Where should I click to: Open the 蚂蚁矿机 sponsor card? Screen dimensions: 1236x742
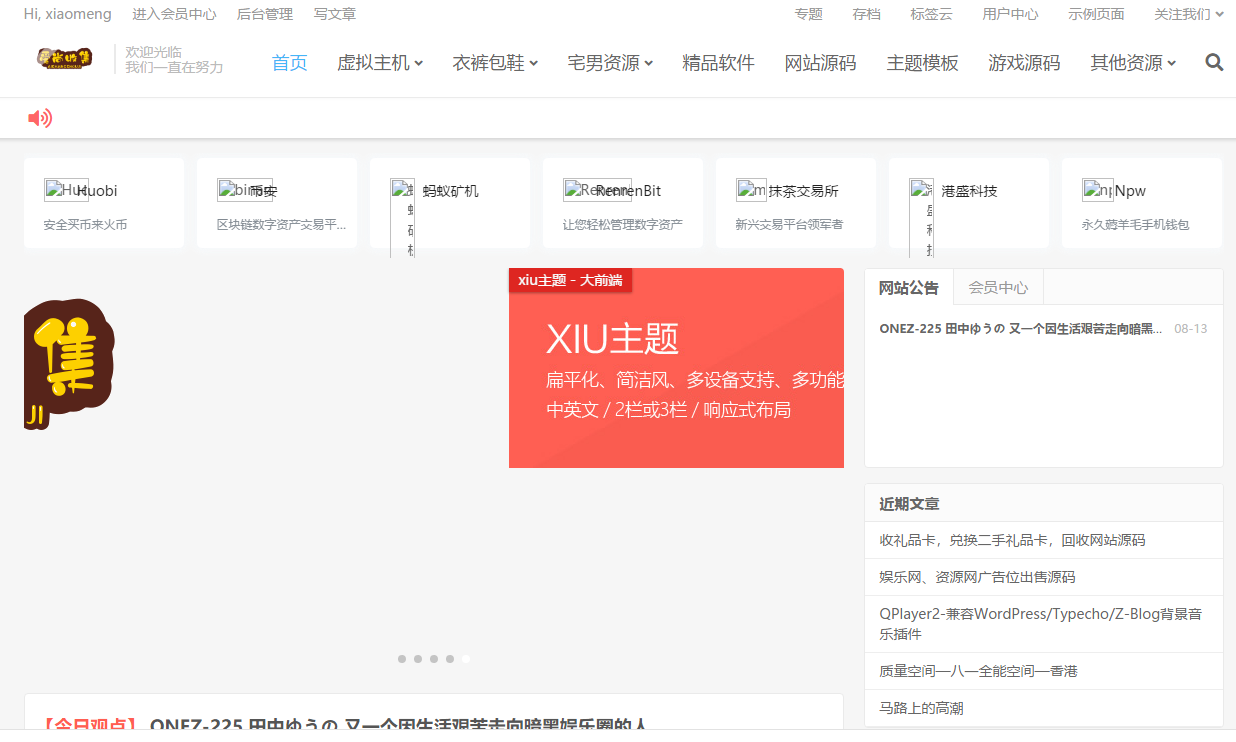pyautogui.click(x=450, y=203)
